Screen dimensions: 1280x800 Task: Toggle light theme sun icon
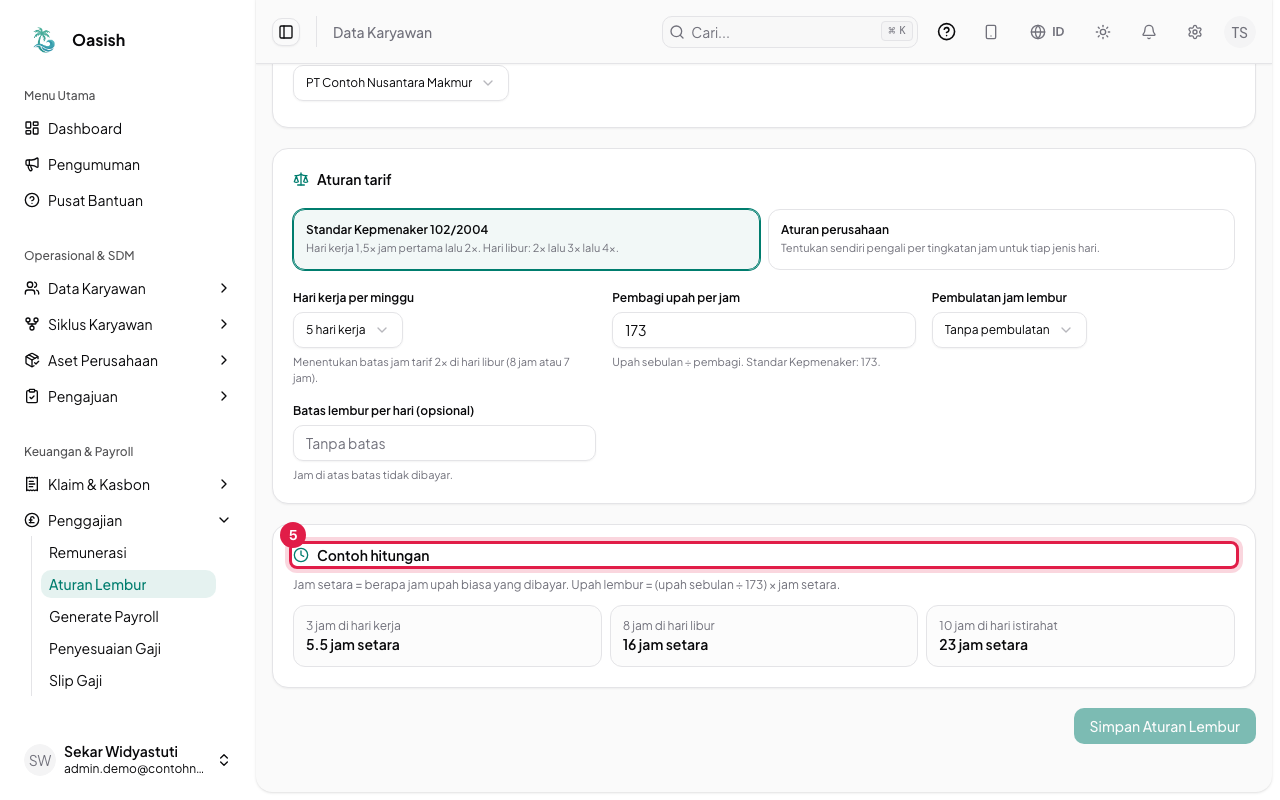pyautogui.click(x=1103, y=32)
